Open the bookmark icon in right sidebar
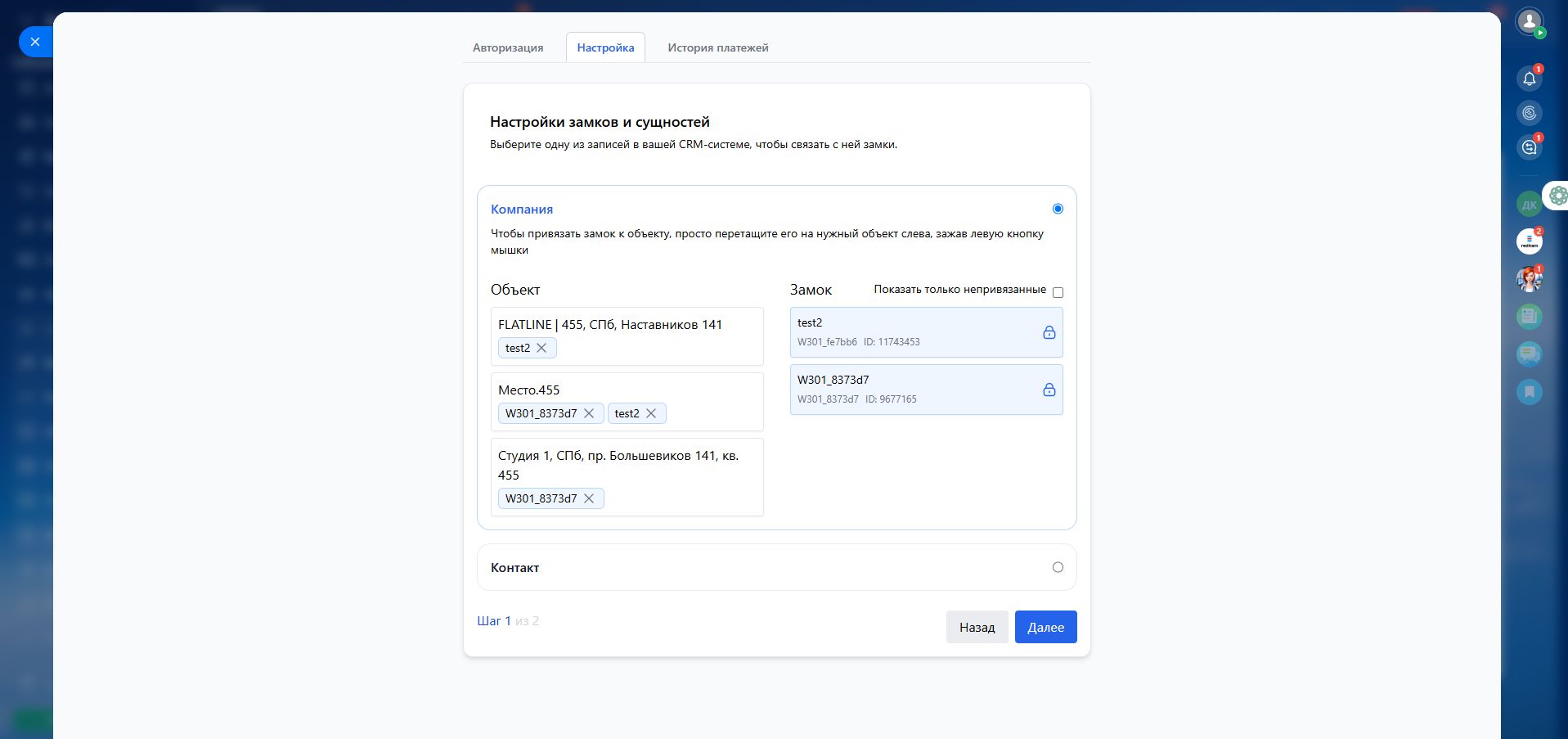The image size is (1568, 739). coord(1529,392)
